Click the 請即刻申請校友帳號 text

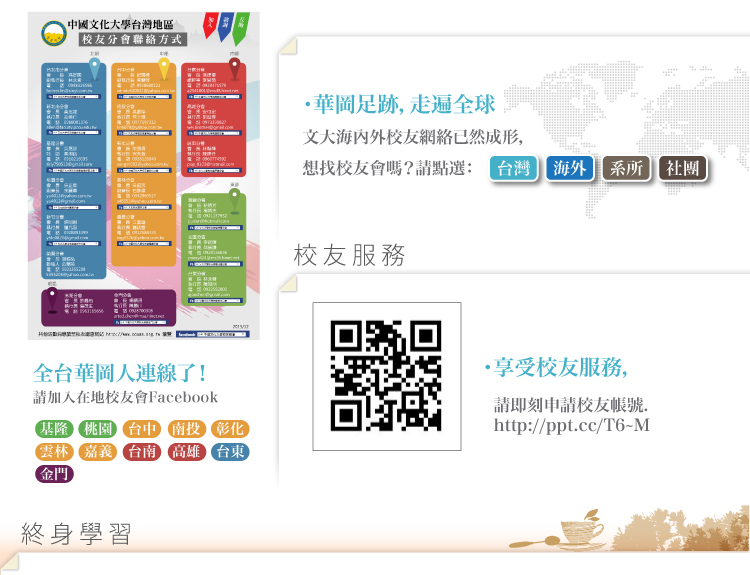(571, 405)
